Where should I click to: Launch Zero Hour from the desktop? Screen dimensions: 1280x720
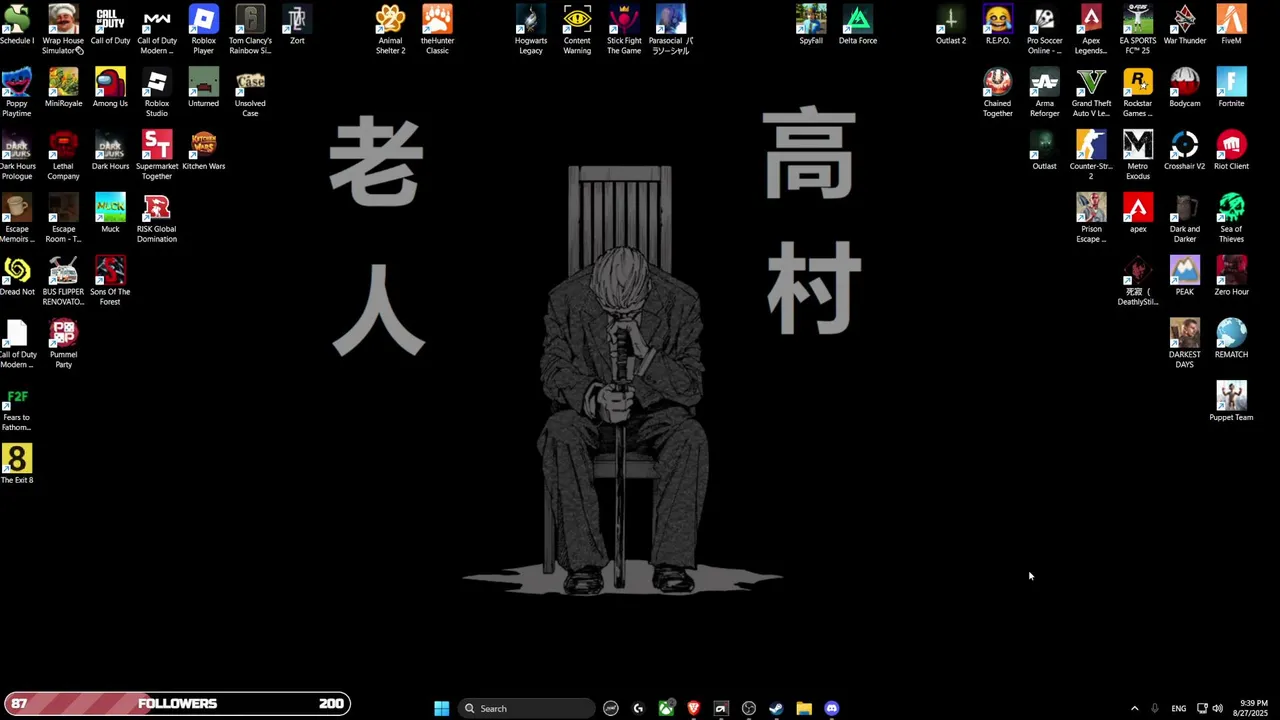click(x=1231, y=277)
